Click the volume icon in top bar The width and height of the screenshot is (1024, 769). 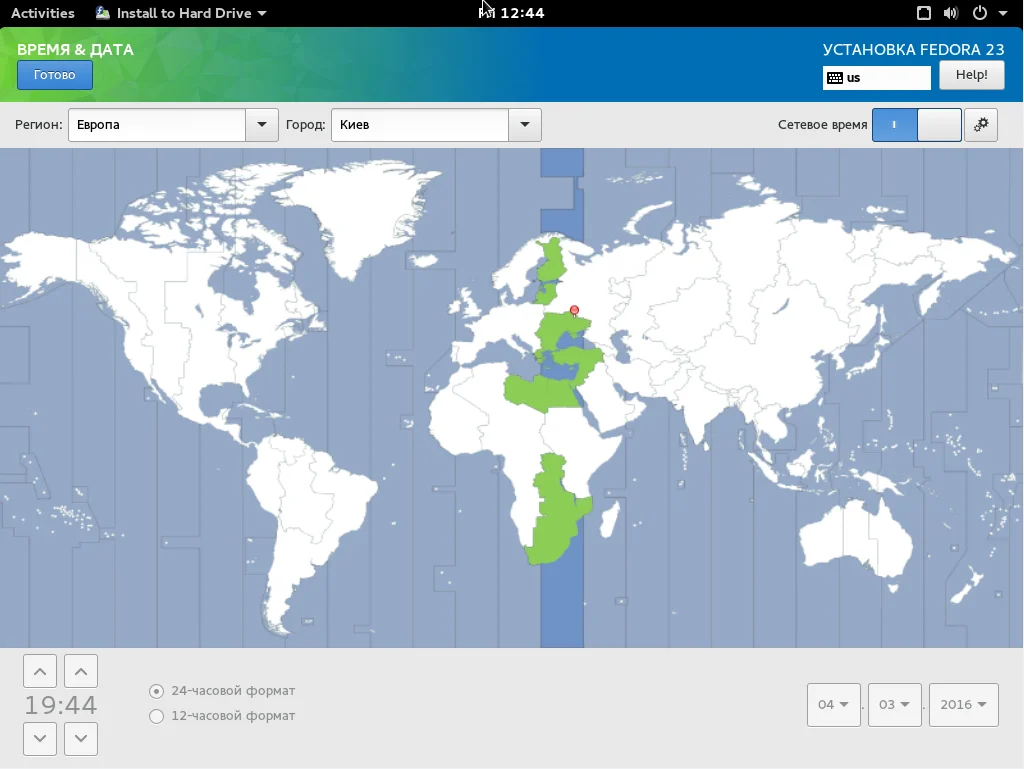(951, 13)
